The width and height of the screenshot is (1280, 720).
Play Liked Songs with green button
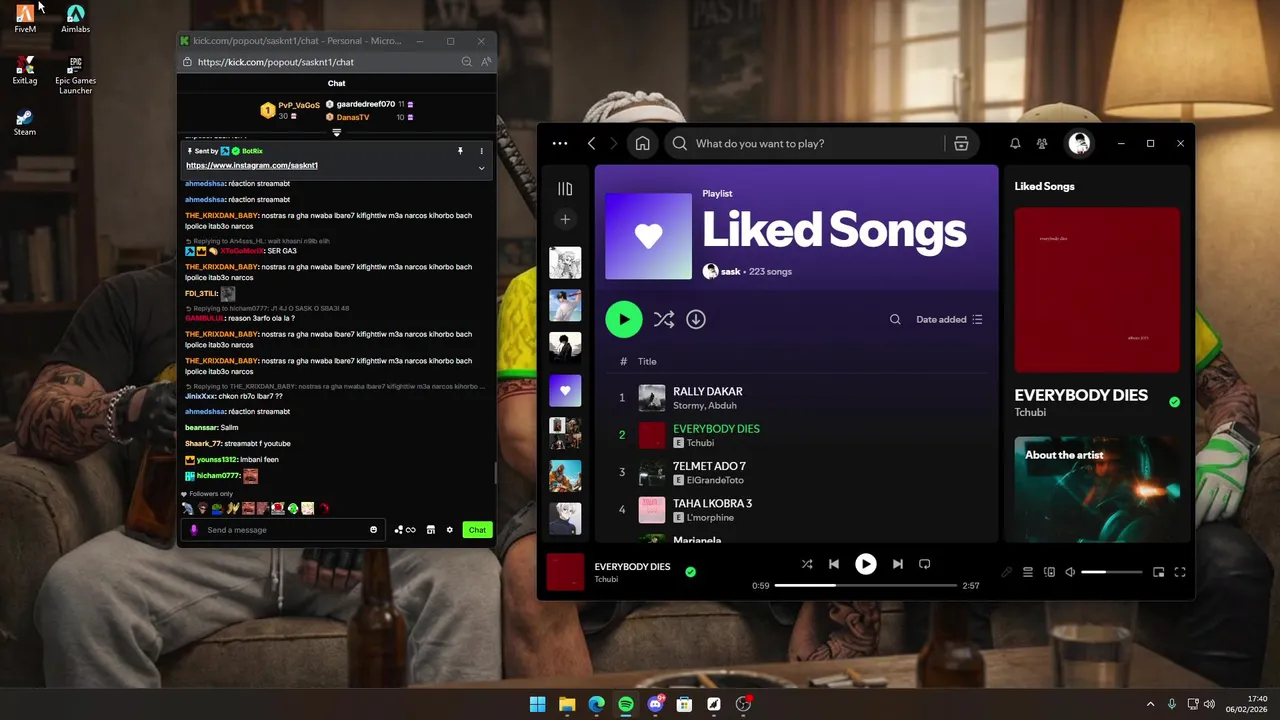pos(623,319)
